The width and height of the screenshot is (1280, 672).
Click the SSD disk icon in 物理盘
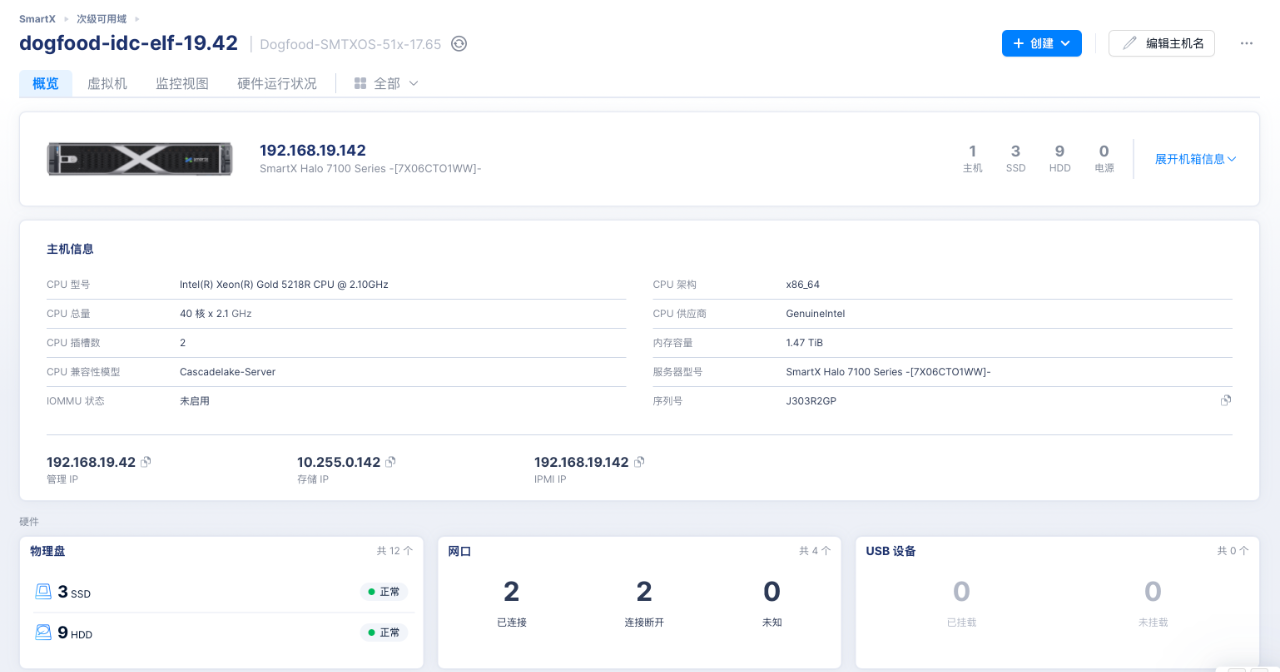44,592
